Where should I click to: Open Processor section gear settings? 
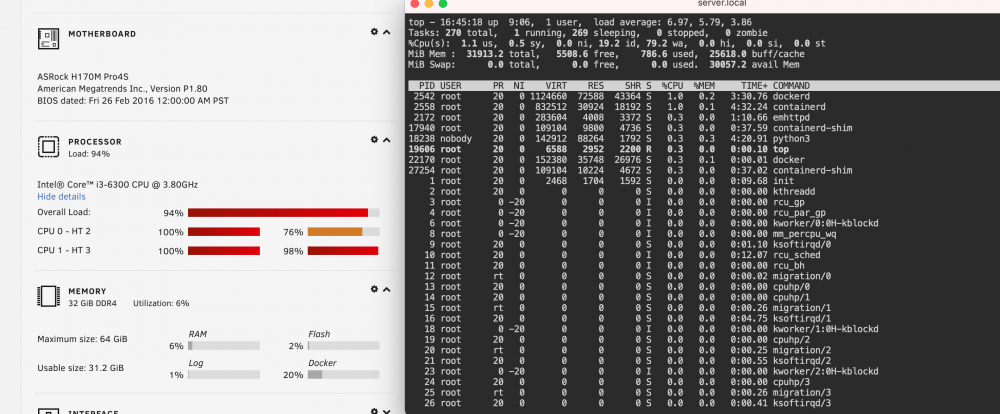tap(374, 140)
